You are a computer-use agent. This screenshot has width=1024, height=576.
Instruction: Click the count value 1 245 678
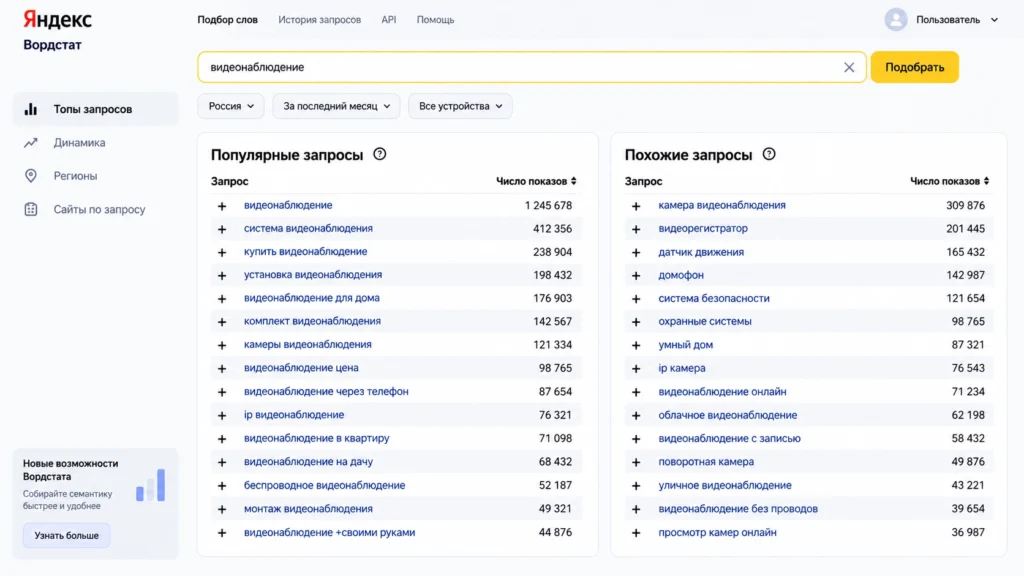click(x=548, y=205)
